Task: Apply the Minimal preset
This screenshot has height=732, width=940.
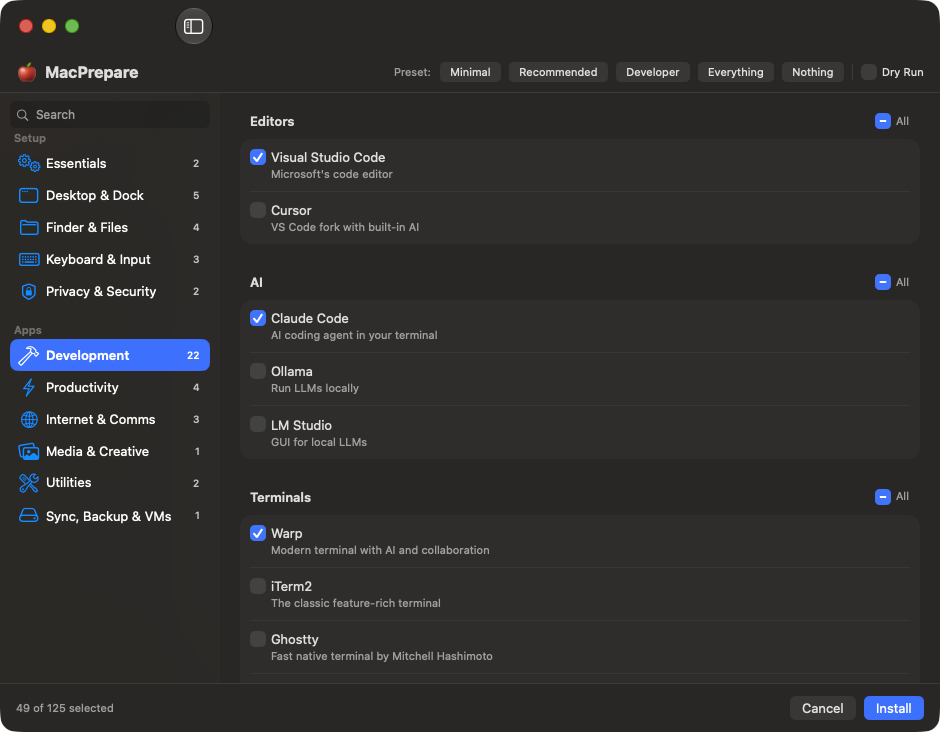Action: tap(470, 72)
